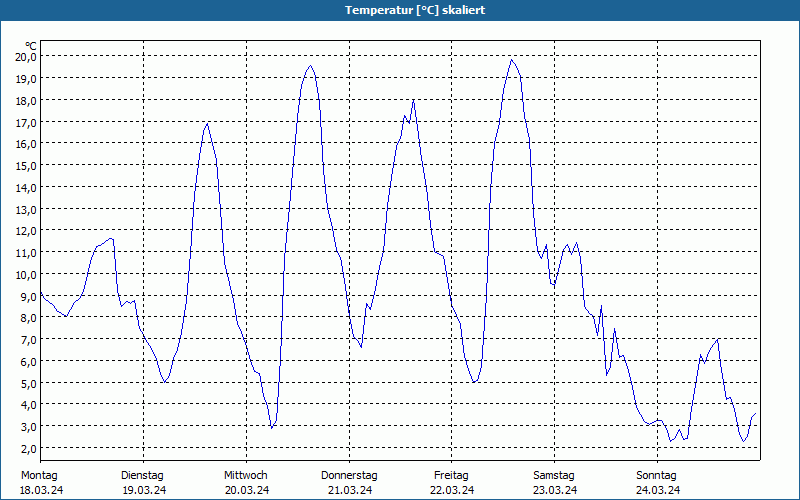Click the 'Temperatur [°C] skaliert' title

(415, 10)
